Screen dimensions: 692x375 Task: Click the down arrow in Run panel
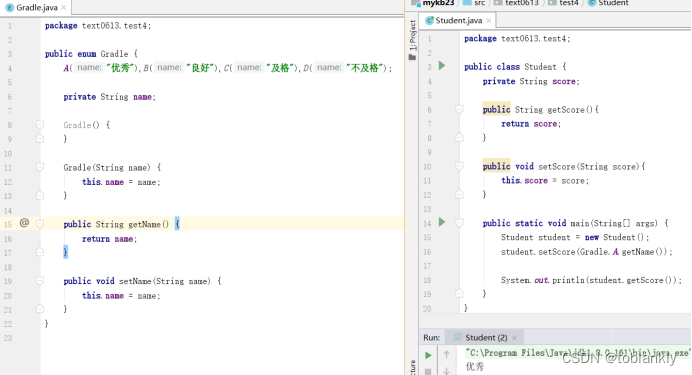coord(447,371)
